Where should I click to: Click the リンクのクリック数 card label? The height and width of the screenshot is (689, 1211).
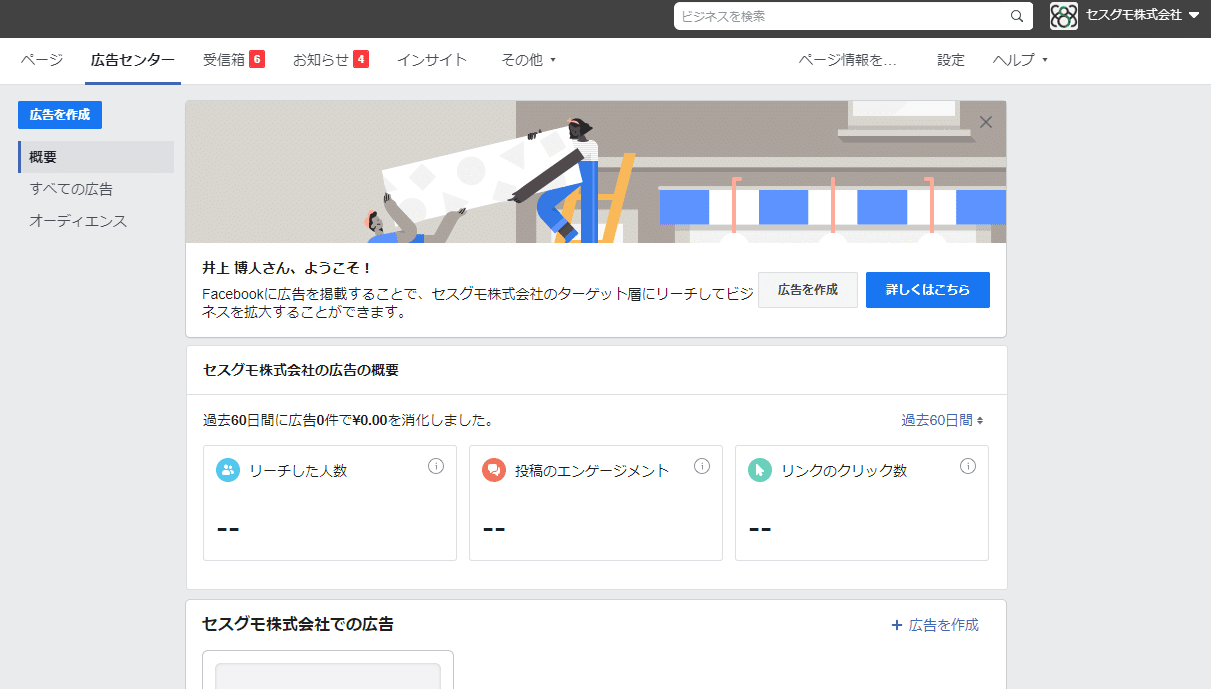click(844, 471)
